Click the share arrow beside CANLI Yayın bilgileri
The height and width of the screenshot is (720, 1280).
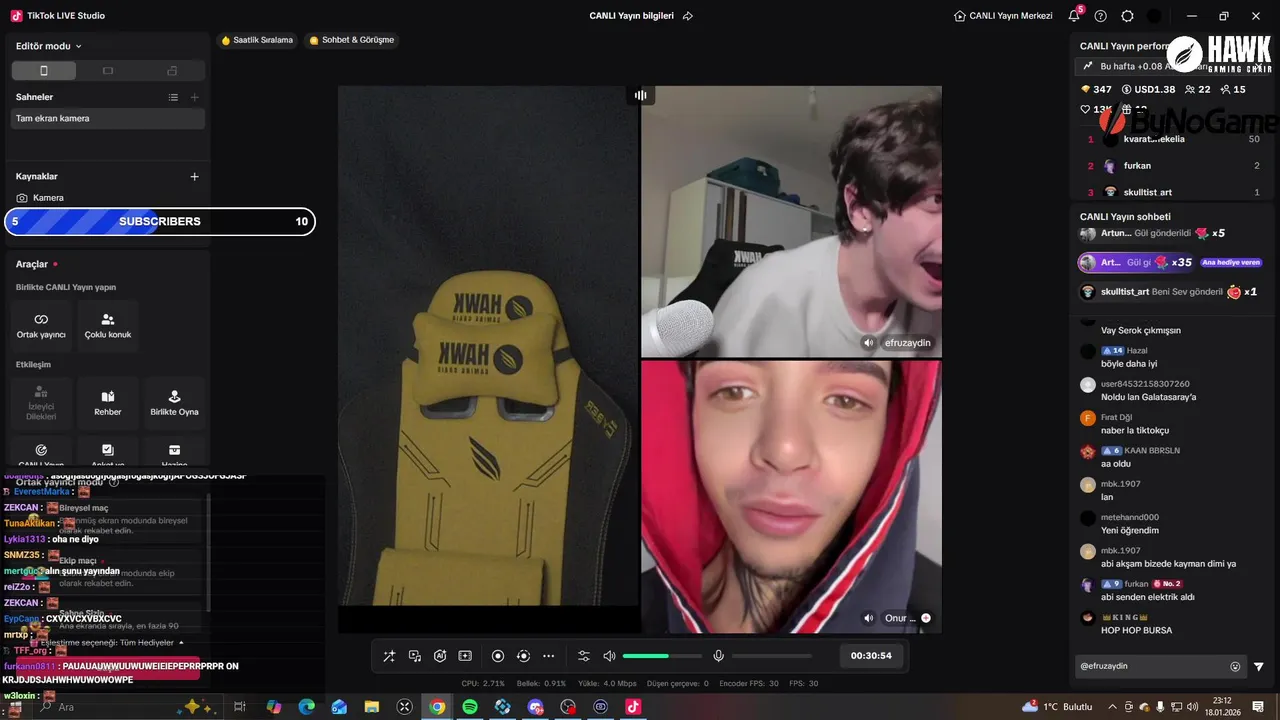pyautogui.click(x=688, y=16)
